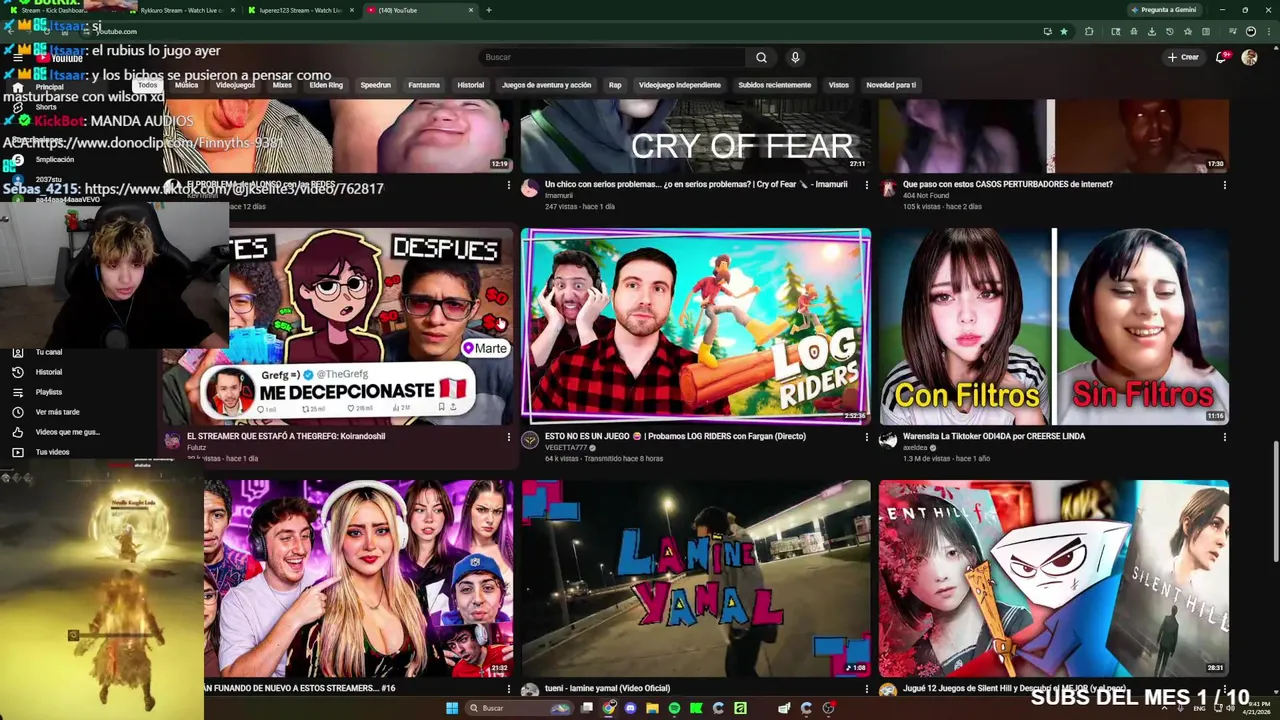This screenshot has width=1280, height=720.
Task: Open options for the LOG RIDERS video
Action: [866, 437]
